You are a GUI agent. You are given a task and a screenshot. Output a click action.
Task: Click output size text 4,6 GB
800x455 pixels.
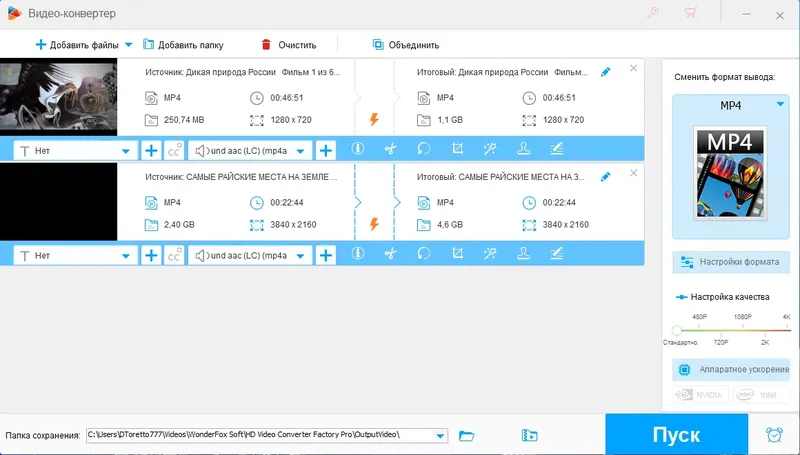point(450,224)
